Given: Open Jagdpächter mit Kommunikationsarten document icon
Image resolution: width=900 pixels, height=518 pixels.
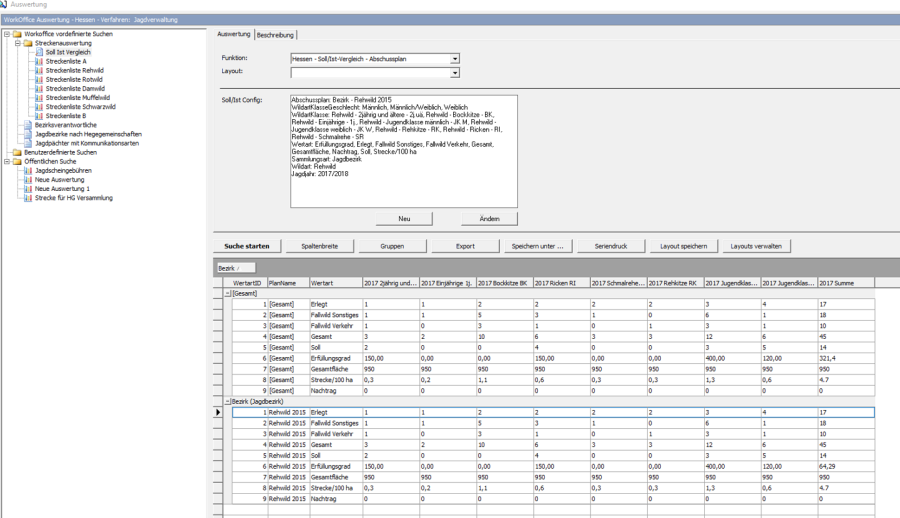Looking at the screenshot, I should point(29,142).
